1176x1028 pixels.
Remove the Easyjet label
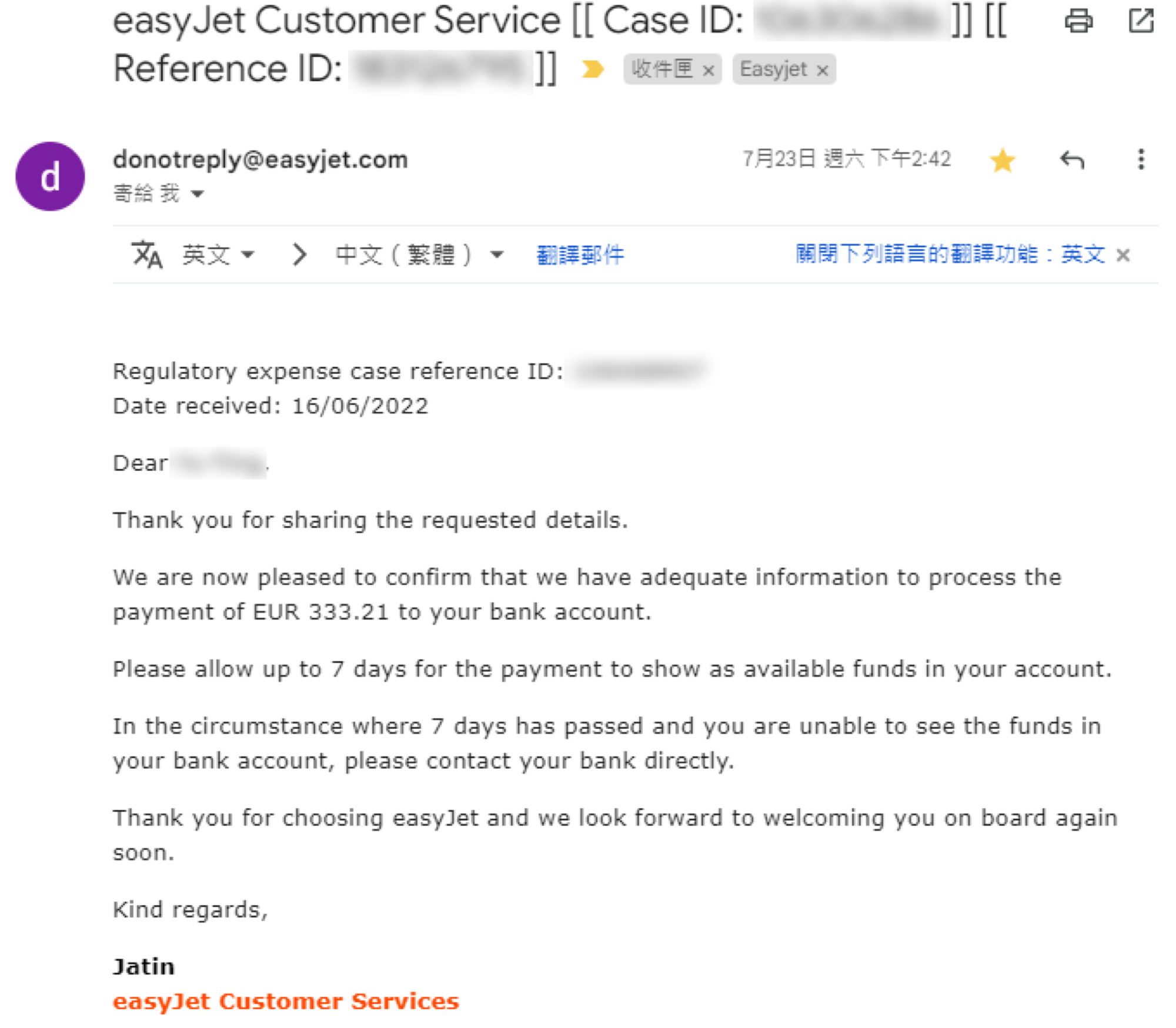[x=823, y=71]
